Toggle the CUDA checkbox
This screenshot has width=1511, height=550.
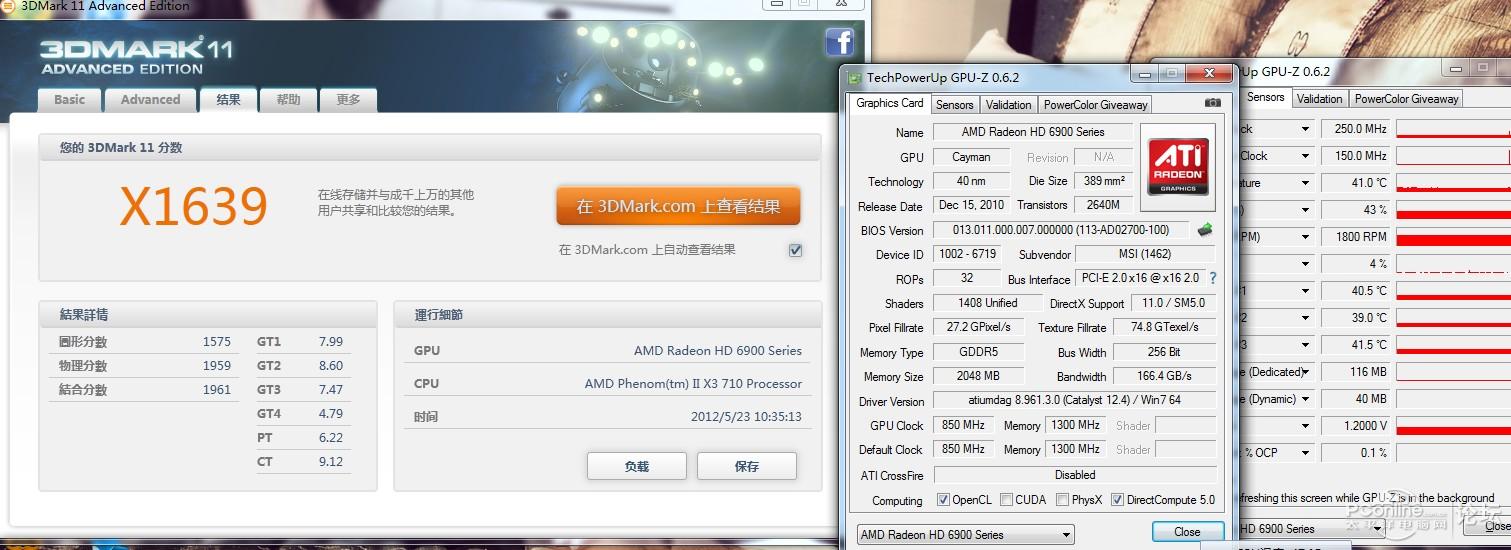[x=1006, y=500]
